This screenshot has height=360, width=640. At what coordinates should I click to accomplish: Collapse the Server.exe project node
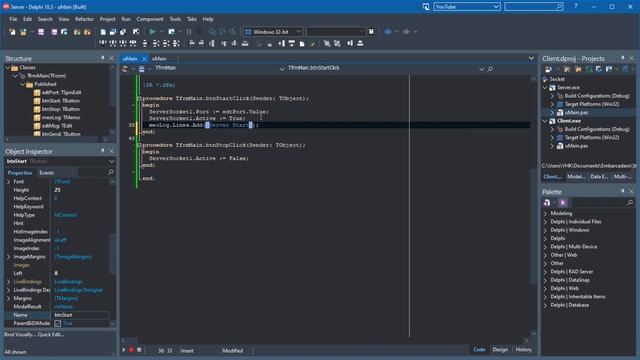coord(545,87)
